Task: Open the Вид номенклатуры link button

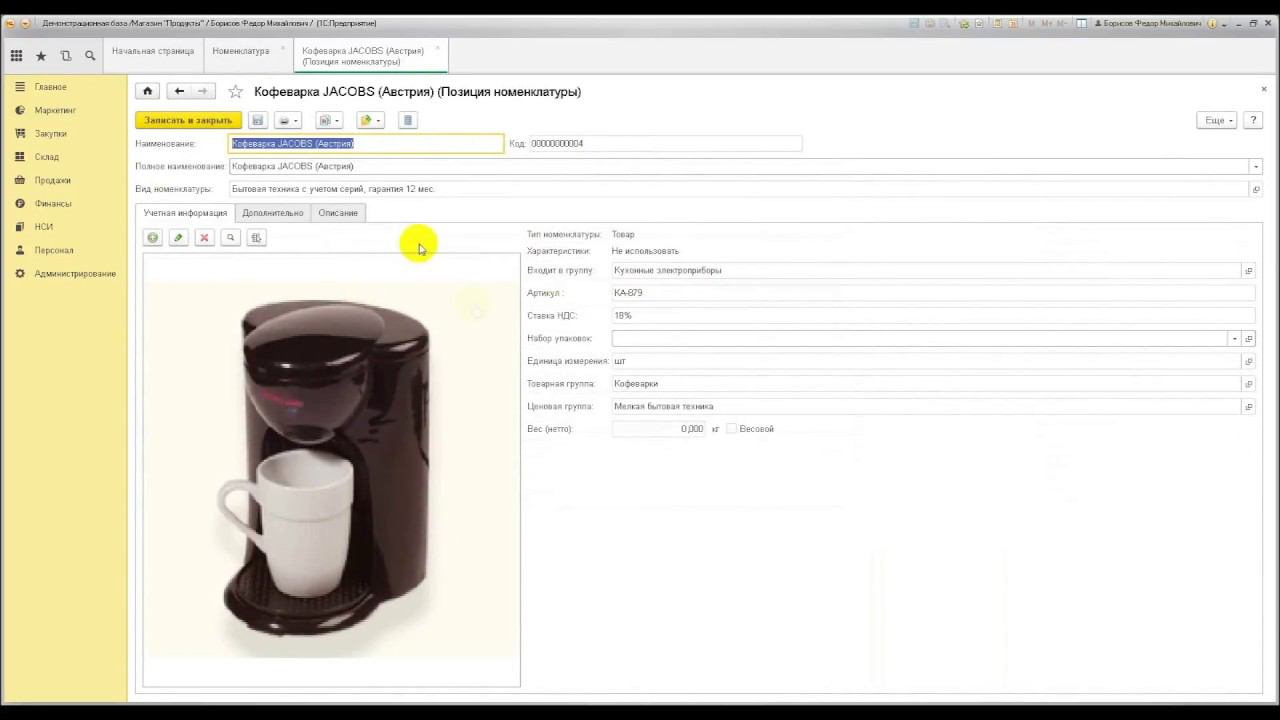Action: pyautogui.click(x=1256, y=189)
